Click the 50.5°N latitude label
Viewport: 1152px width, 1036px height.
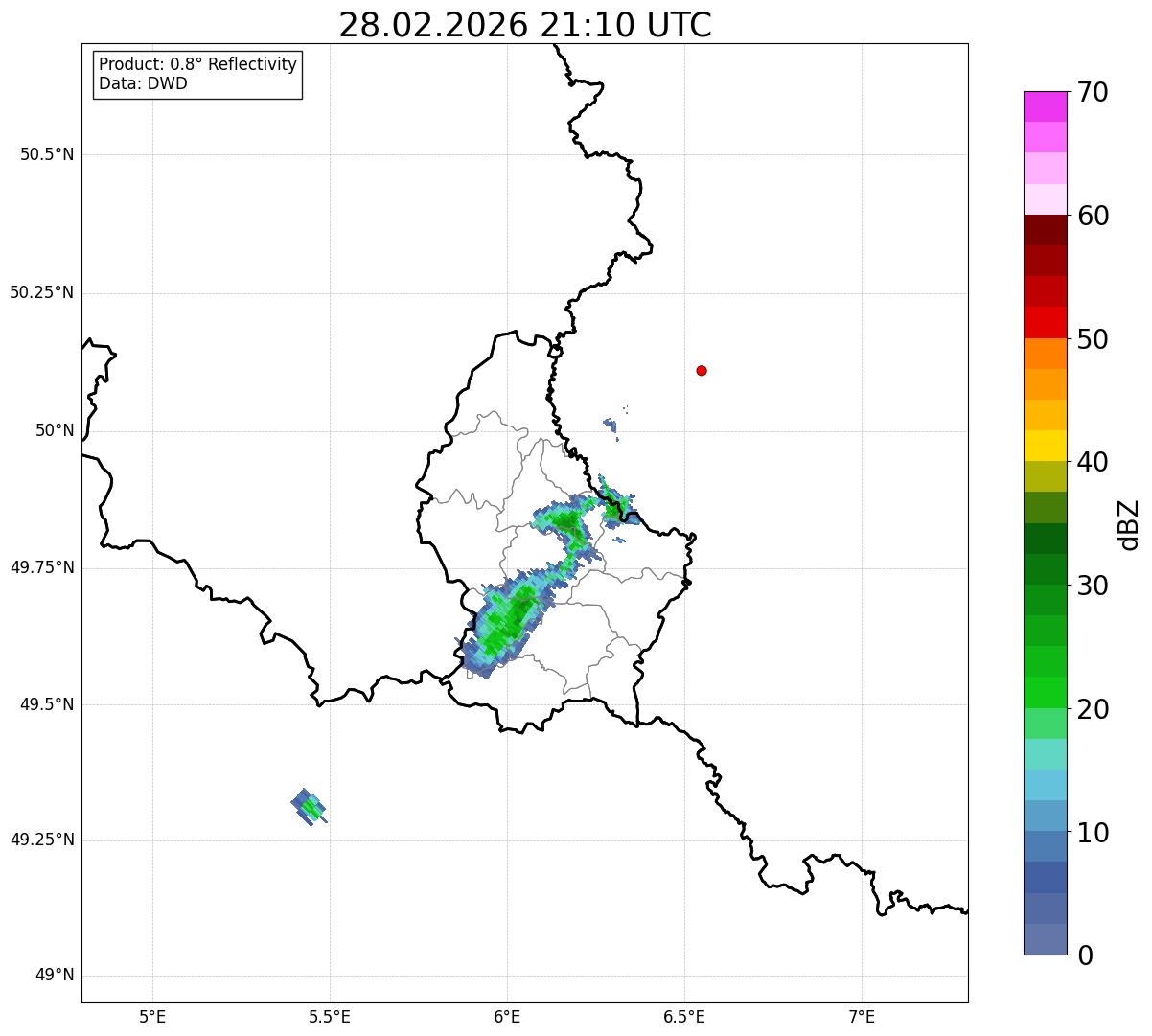(x=47, y=155)
